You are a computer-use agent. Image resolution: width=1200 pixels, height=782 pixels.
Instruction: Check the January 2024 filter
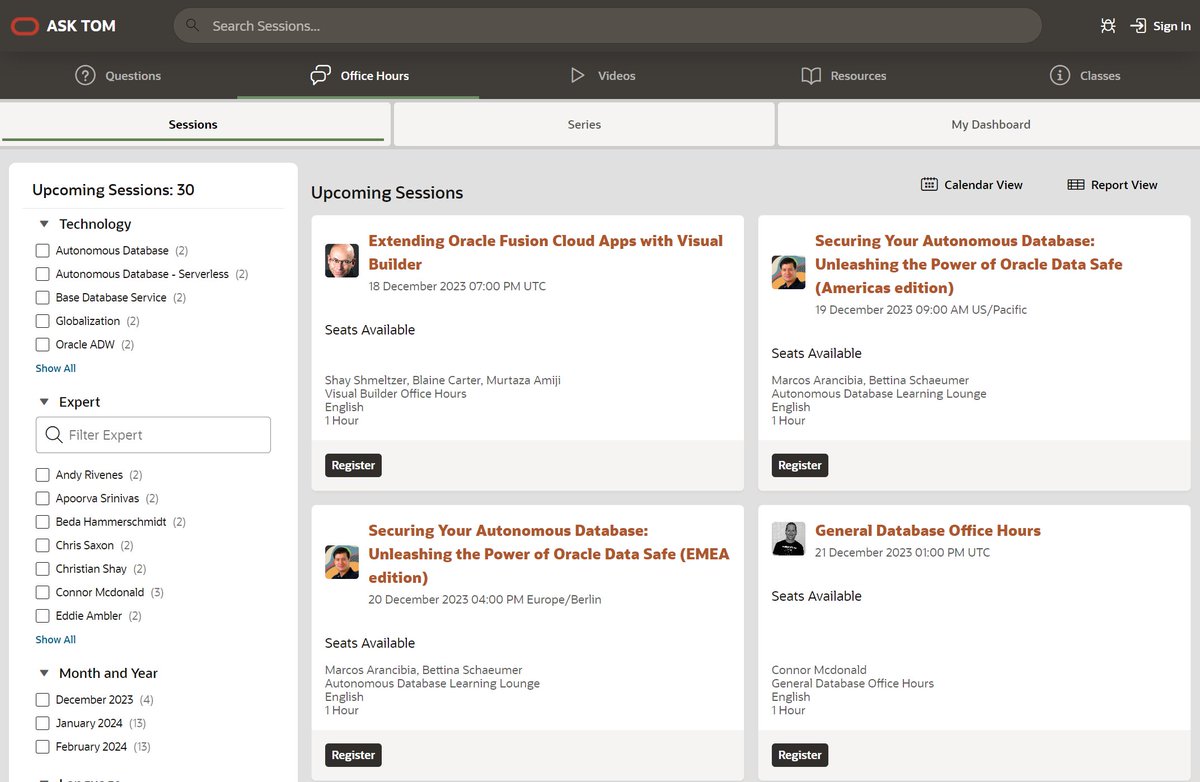coord(42,723)
